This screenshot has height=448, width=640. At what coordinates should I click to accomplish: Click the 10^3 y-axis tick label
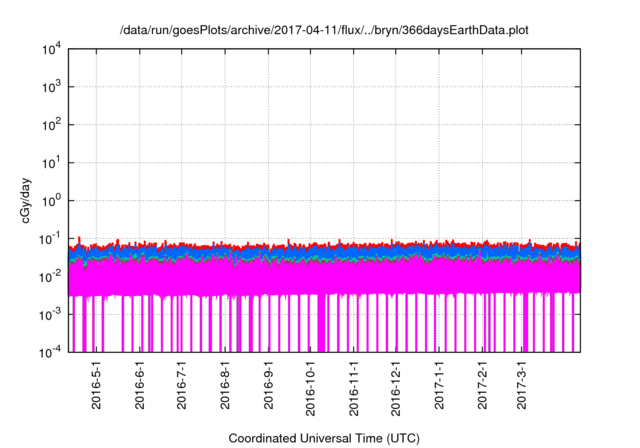coord(52,87)
